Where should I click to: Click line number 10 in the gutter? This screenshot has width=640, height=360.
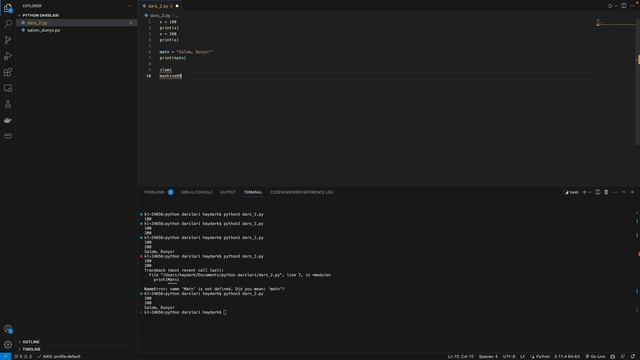[148, 76]
